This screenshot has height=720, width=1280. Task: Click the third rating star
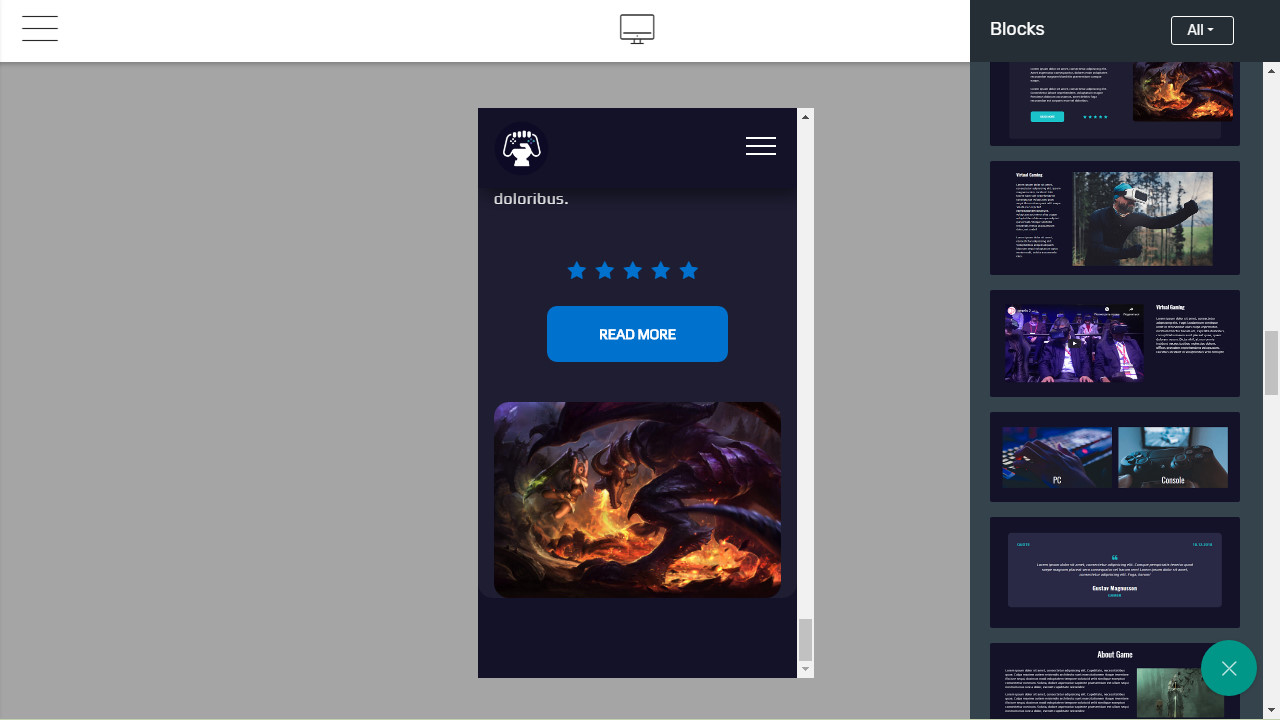pos(633,270)
